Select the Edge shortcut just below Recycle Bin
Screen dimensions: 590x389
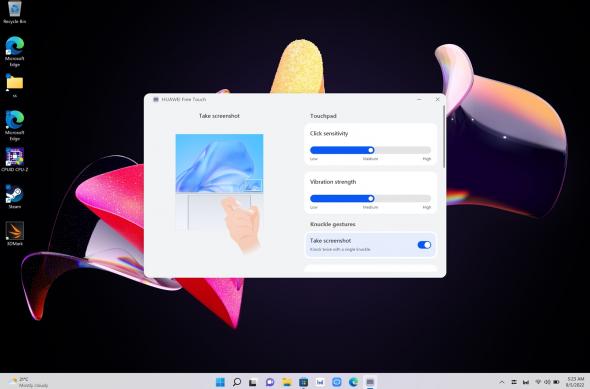pos(15,52)
